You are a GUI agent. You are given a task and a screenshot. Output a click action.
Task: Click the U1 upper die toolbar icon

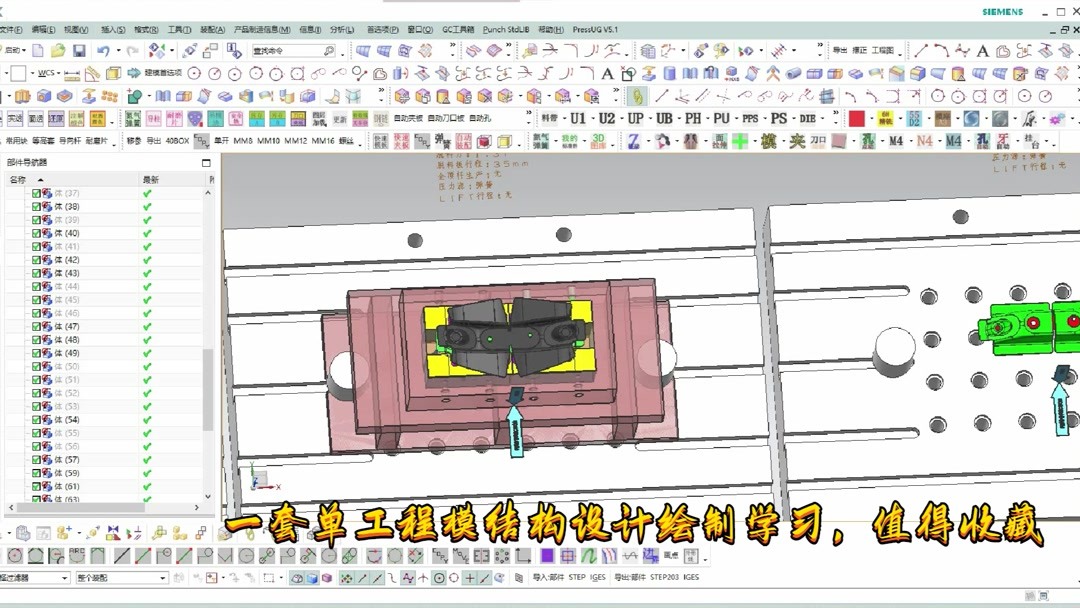pos(577,116)
